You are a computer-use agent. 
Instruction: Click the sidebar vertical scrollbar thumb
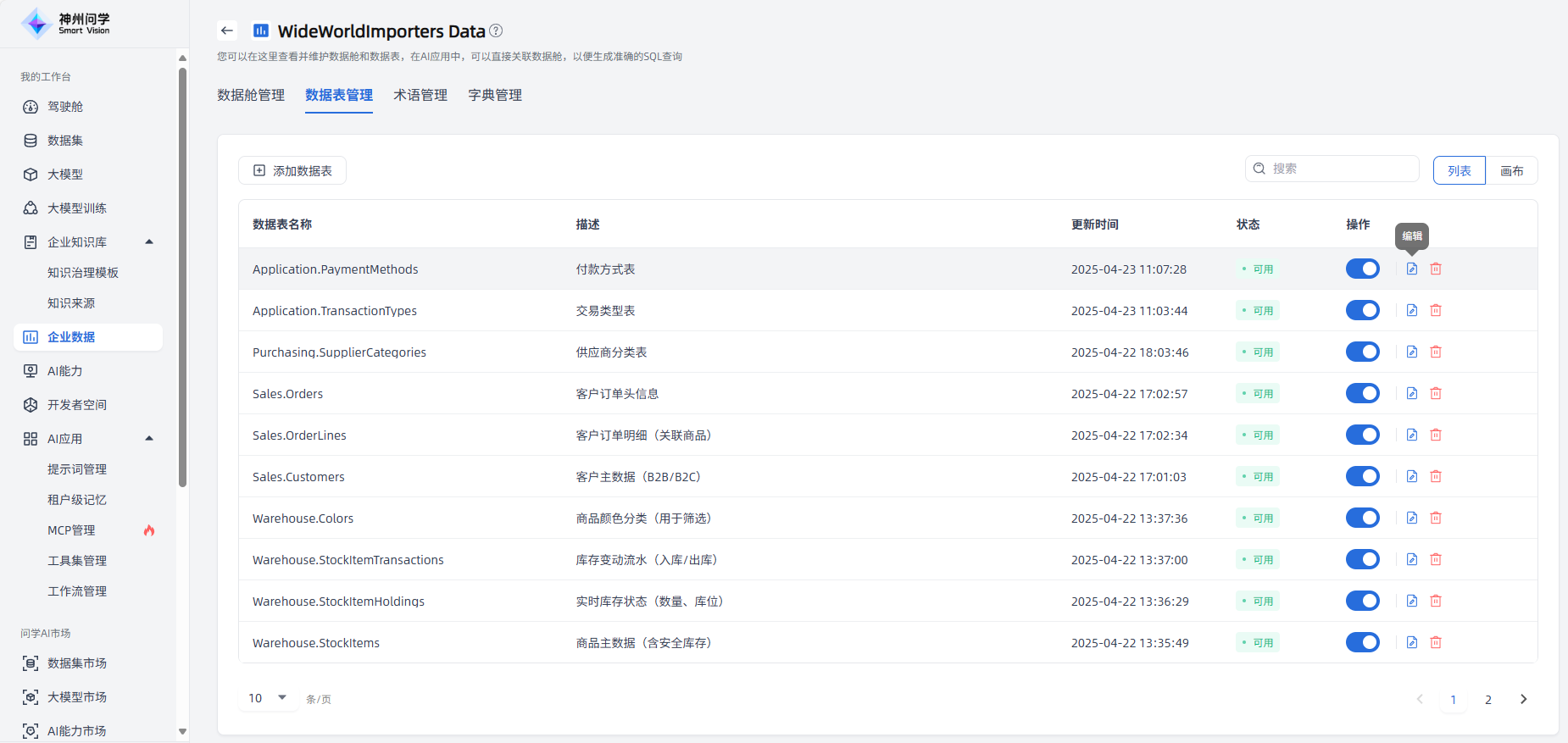(182, 277)
